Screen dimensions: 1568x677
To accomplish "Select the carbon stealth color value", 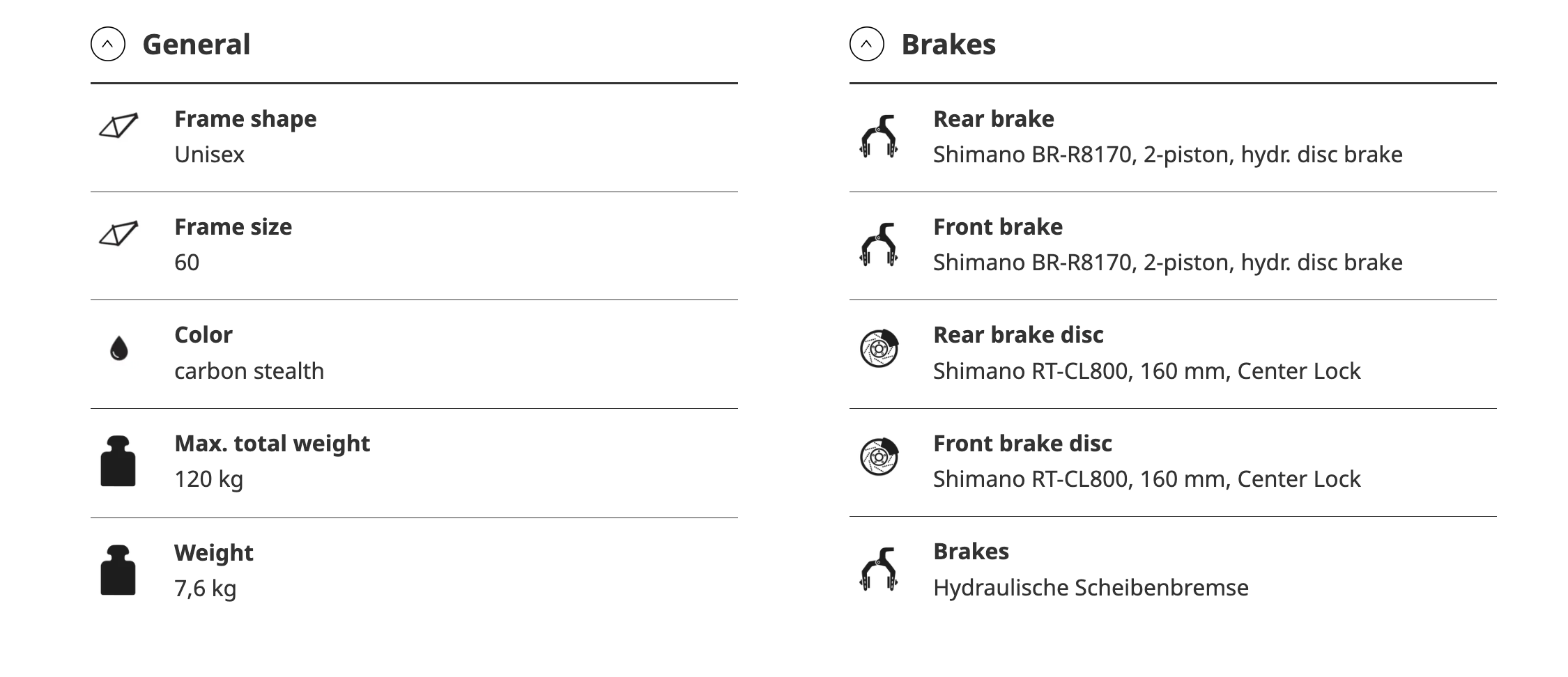I will click(249, 371).
